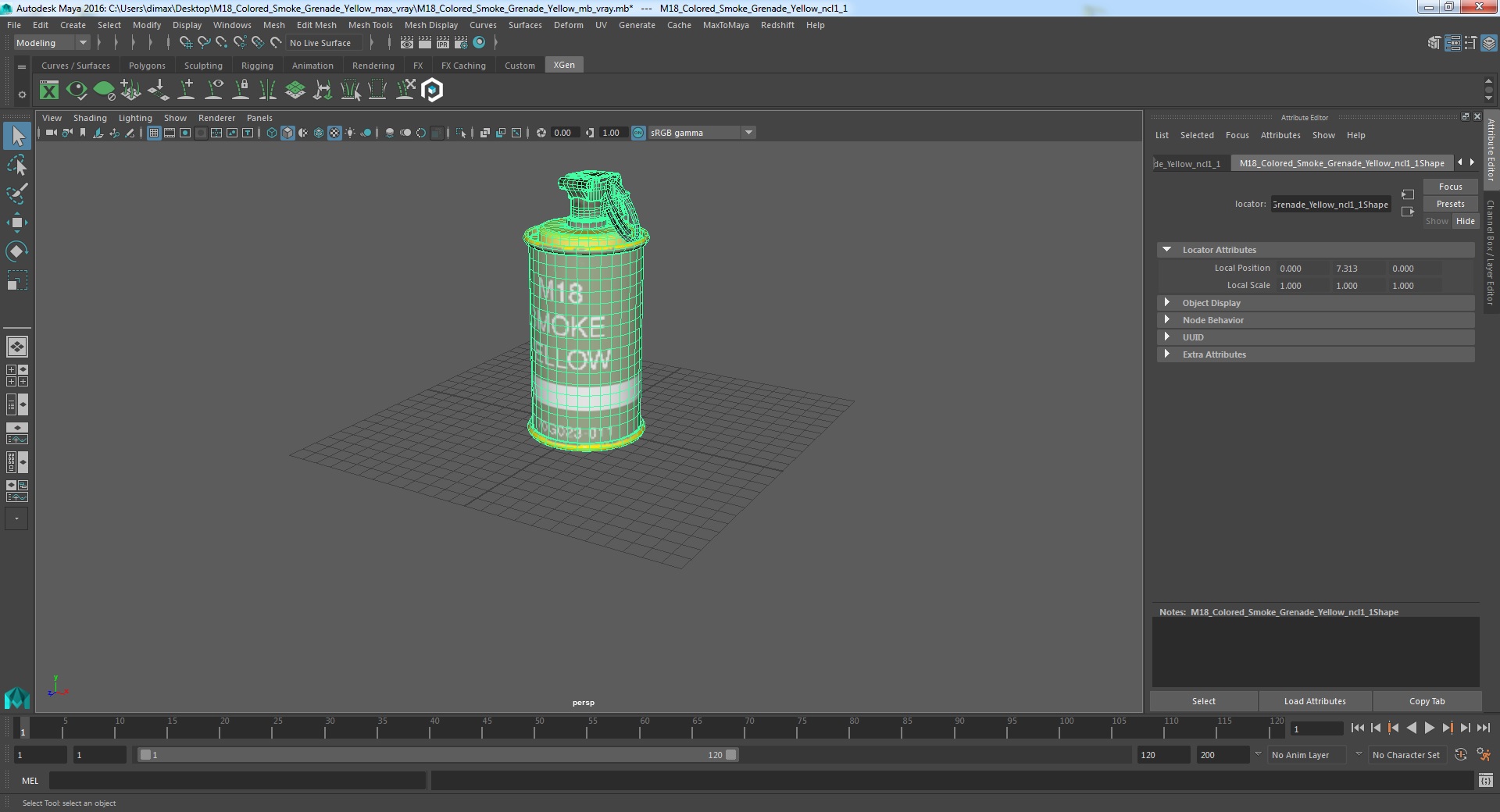Open the viewport Shading menu
The image size is (1500, 812).
coord(90,118)
